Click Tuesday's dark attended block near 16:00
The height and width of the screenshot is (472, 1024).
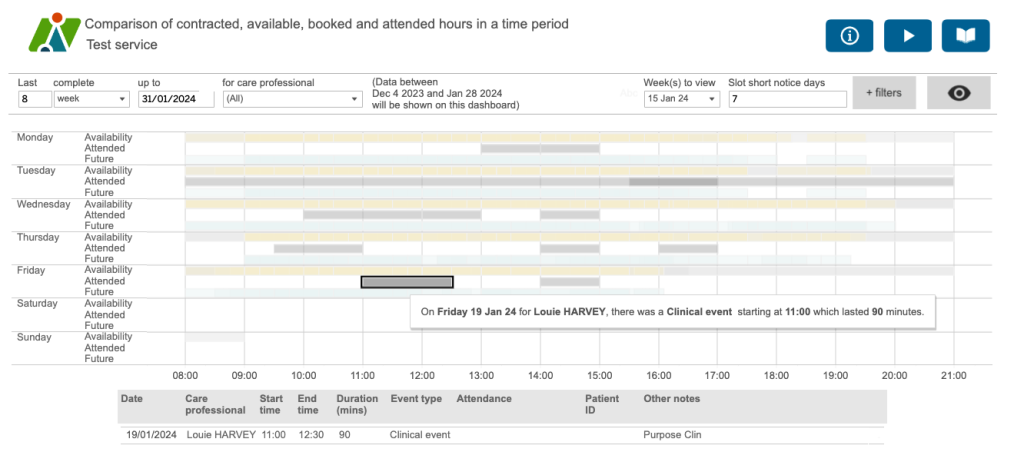coord(673,181)
